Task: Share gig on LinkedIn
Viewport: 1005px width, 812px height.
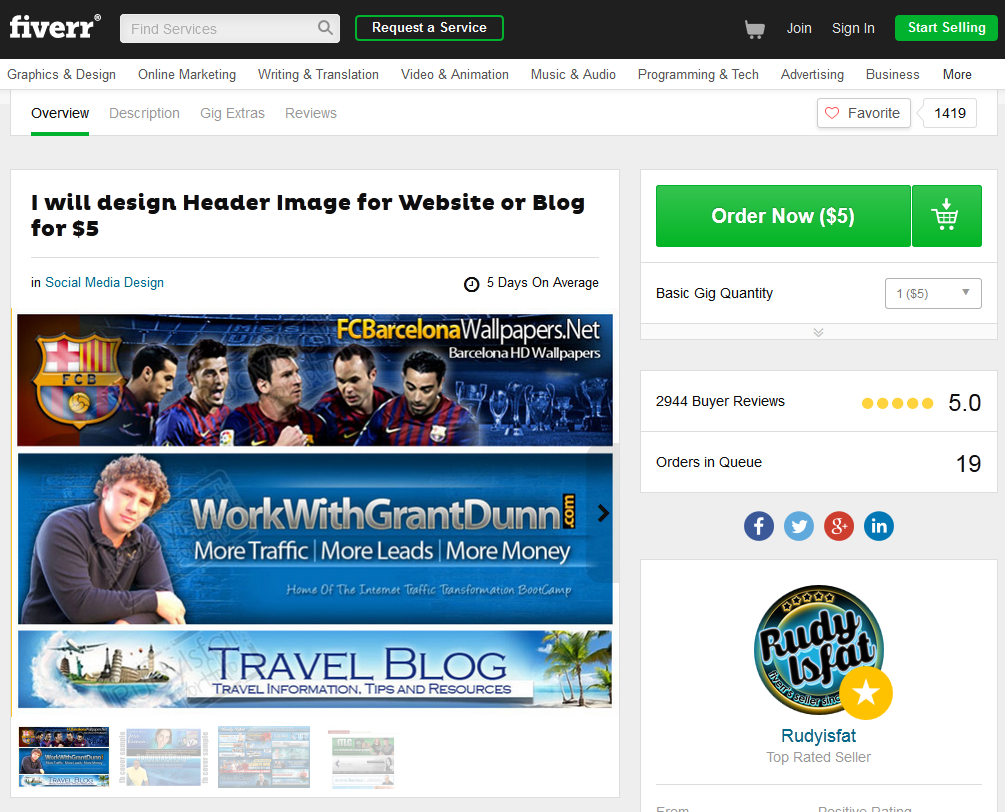Action: [x=879, y=526]
